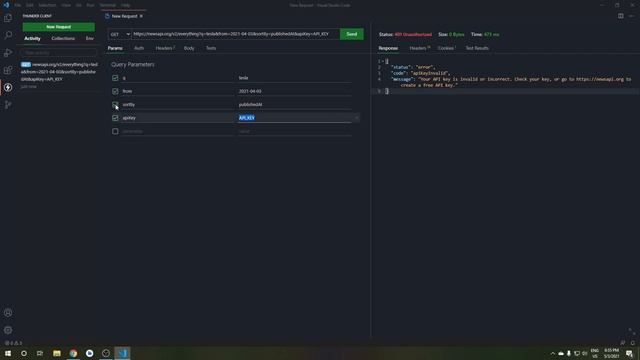Open the Edit menu
The image size is (640, 360).
(x=29, y=5)
